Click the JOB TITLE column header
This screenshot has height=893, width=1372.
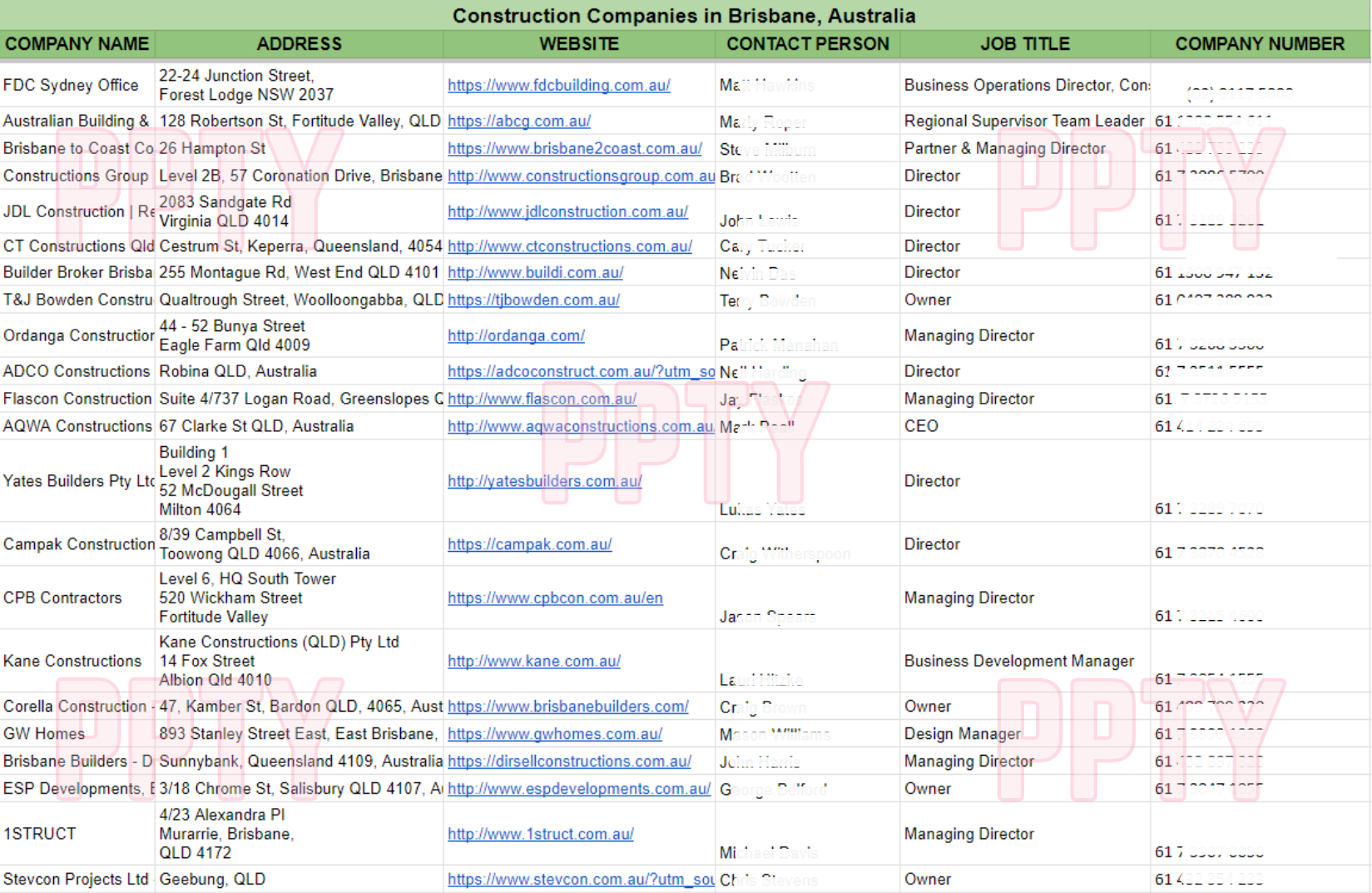pyautogui.click(x=1025, y=44)
